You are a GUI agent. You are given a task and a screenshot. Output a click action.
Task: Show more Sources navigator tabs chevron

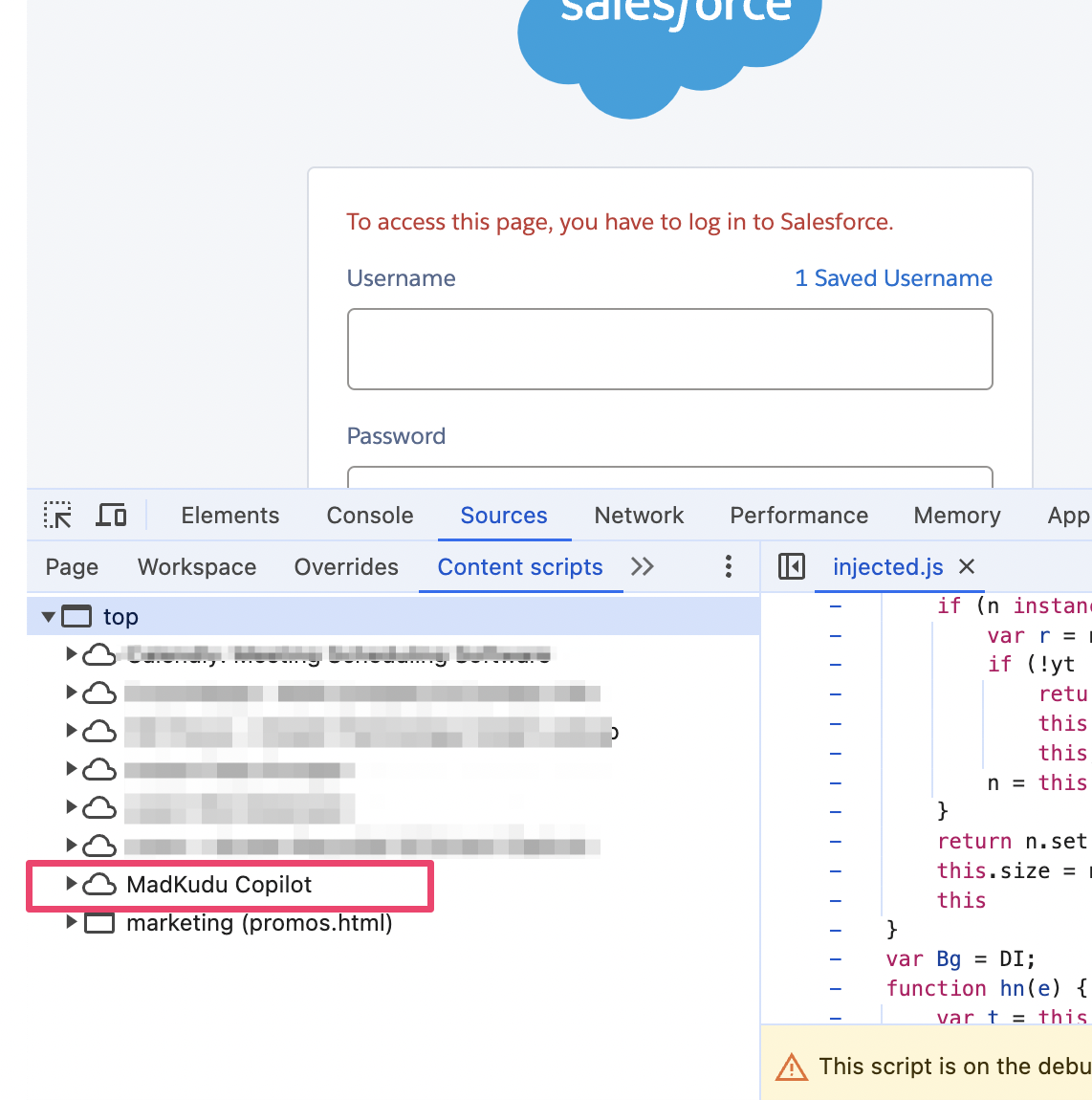click(642, 567)
